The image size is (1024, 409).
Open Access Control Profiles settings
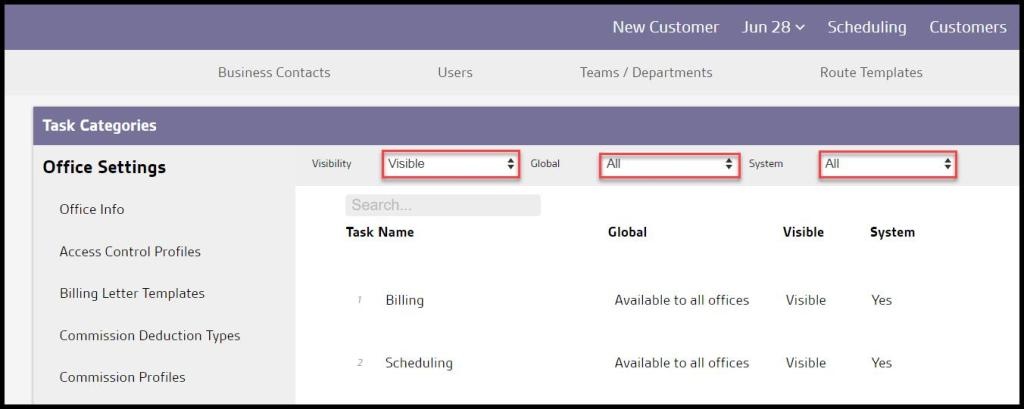[130, 251]
